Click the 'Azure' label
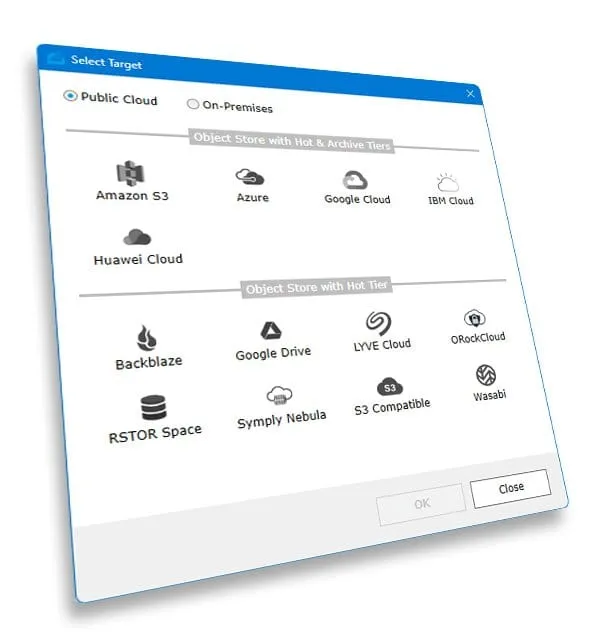This screenshot has height=642, width=593. 253,197
